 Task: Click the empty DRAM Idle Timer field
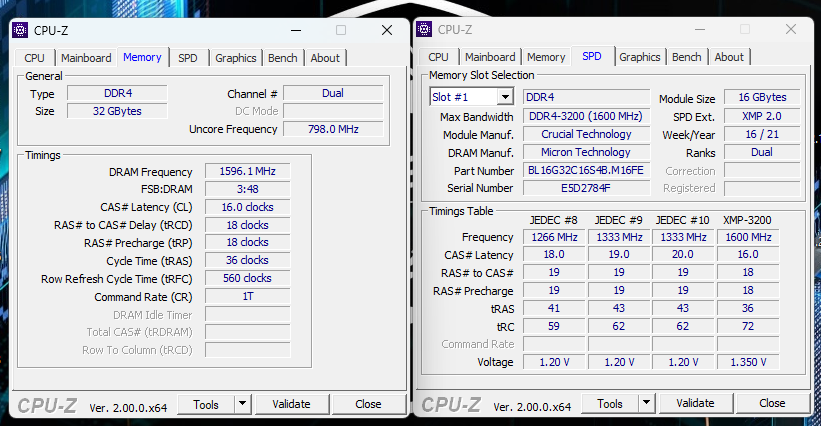[248, 315]
